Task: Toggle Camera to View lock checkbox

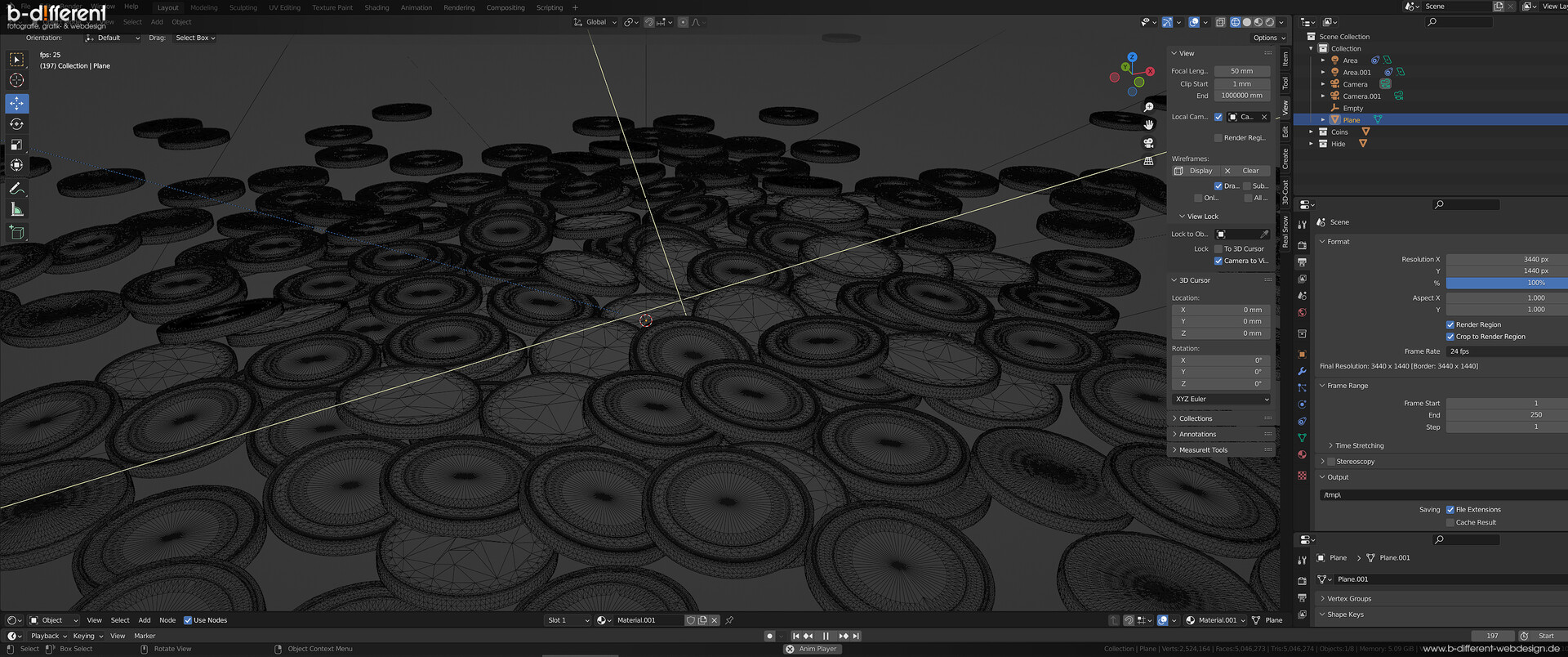Action: coord(1218,261)
